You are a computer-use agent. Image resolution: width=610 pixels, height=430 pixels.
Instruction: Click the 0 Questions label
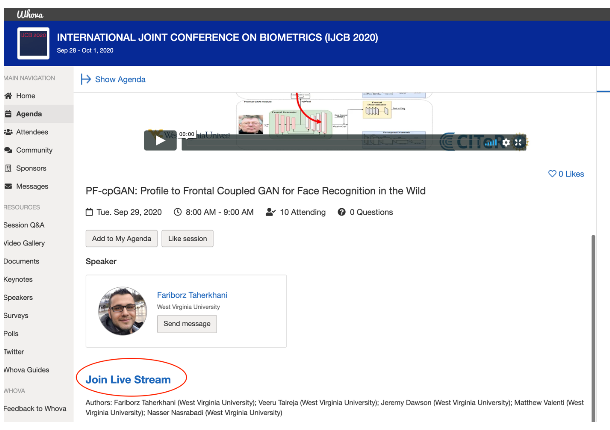pos(371,212)
